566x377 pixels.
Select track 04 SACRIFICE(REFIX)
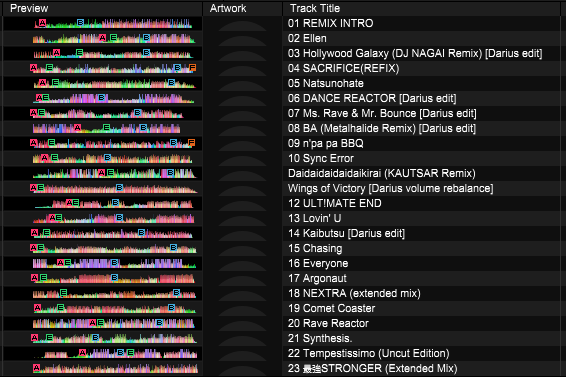coord(344,68)
